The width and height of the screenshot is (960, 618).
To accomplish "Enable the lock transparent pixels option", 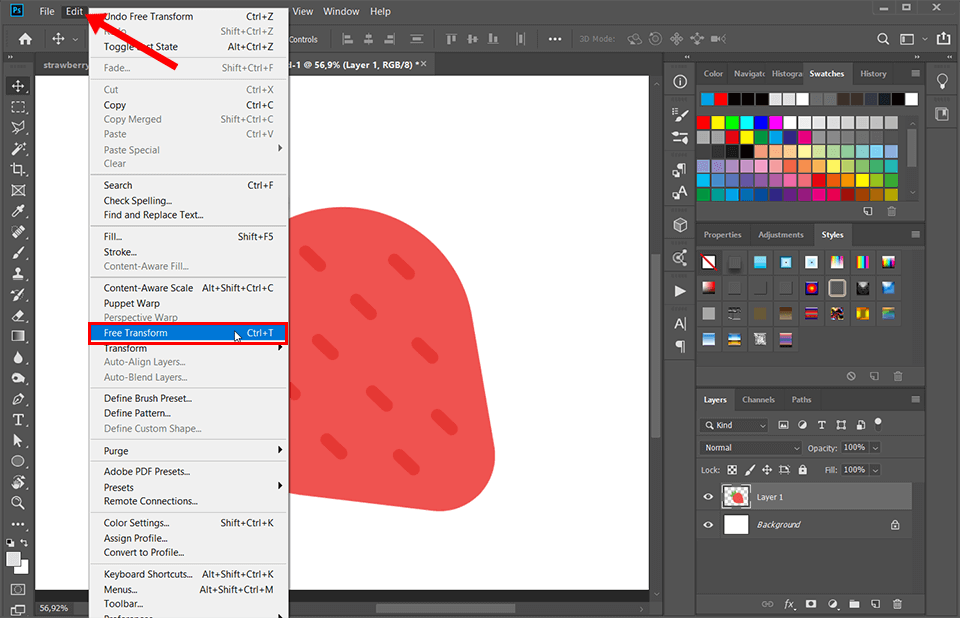I will coord(732,470).
